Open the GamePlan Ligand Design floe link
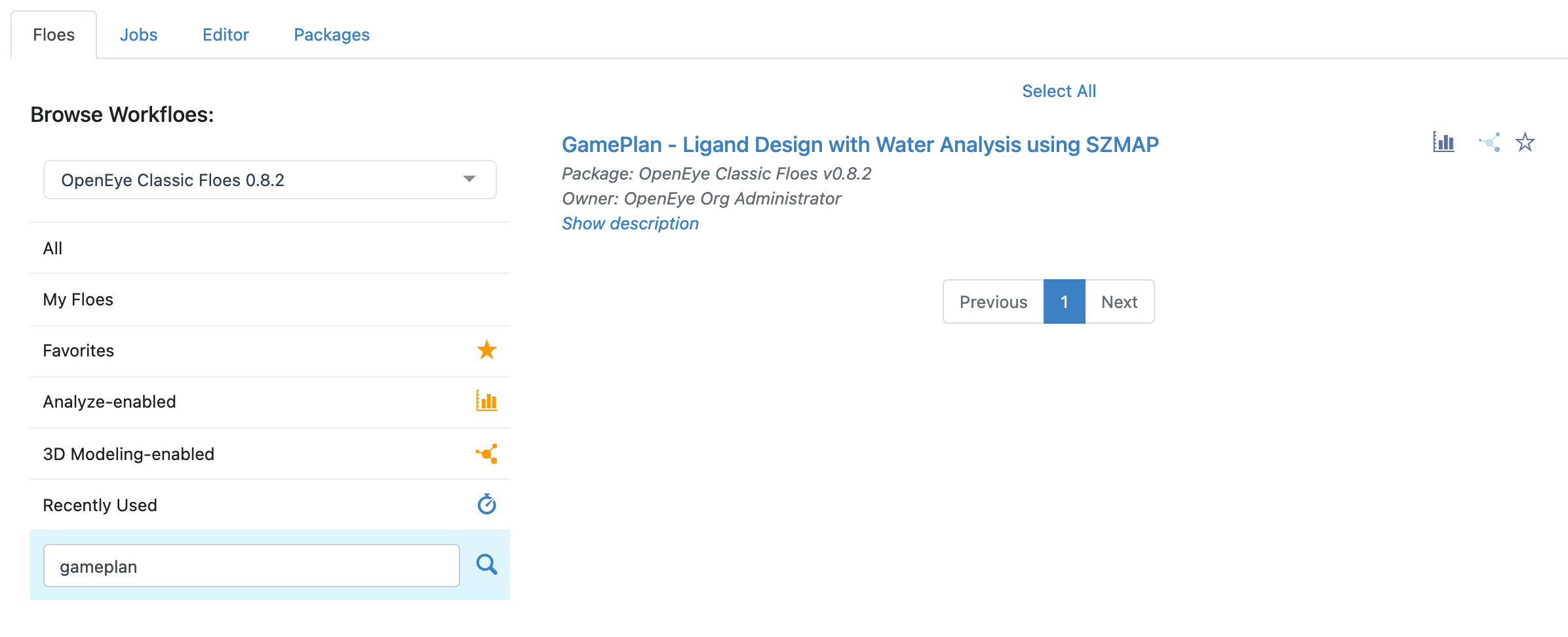 [860, 144]
